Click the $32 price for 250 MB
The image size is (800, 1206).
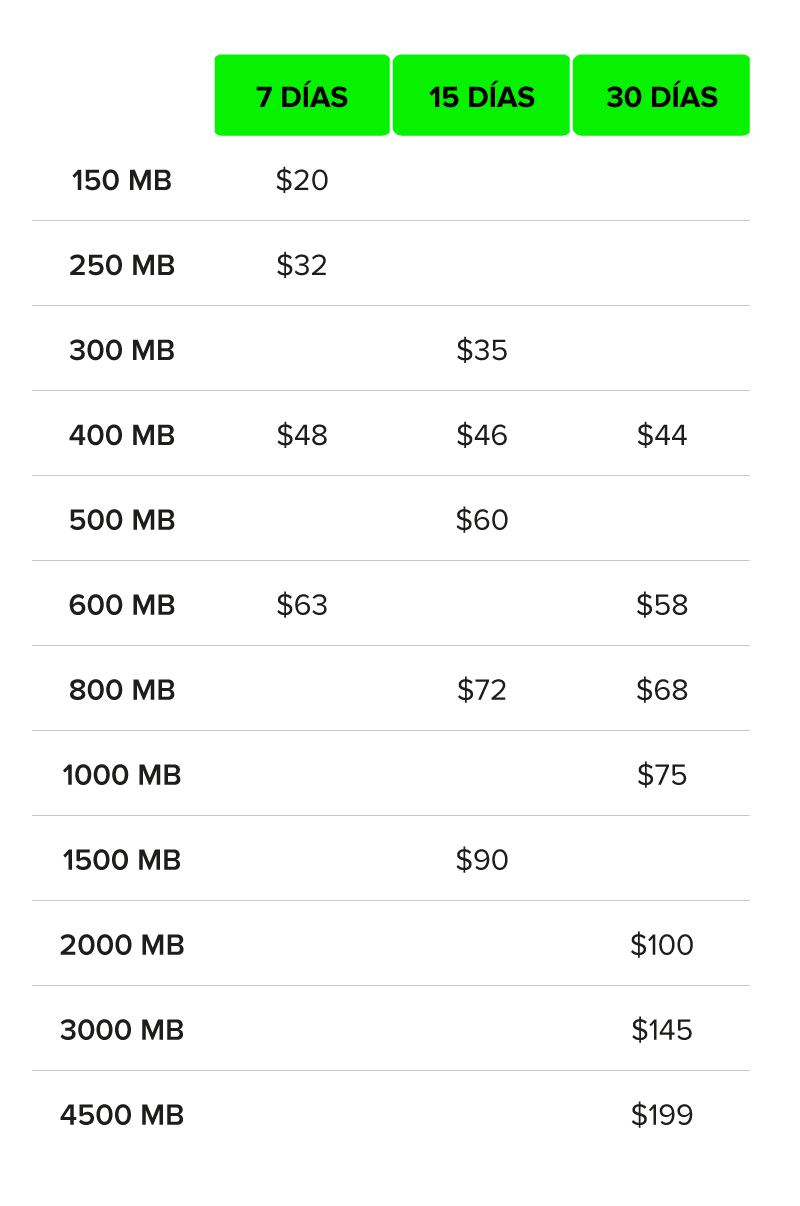(302, 266)
